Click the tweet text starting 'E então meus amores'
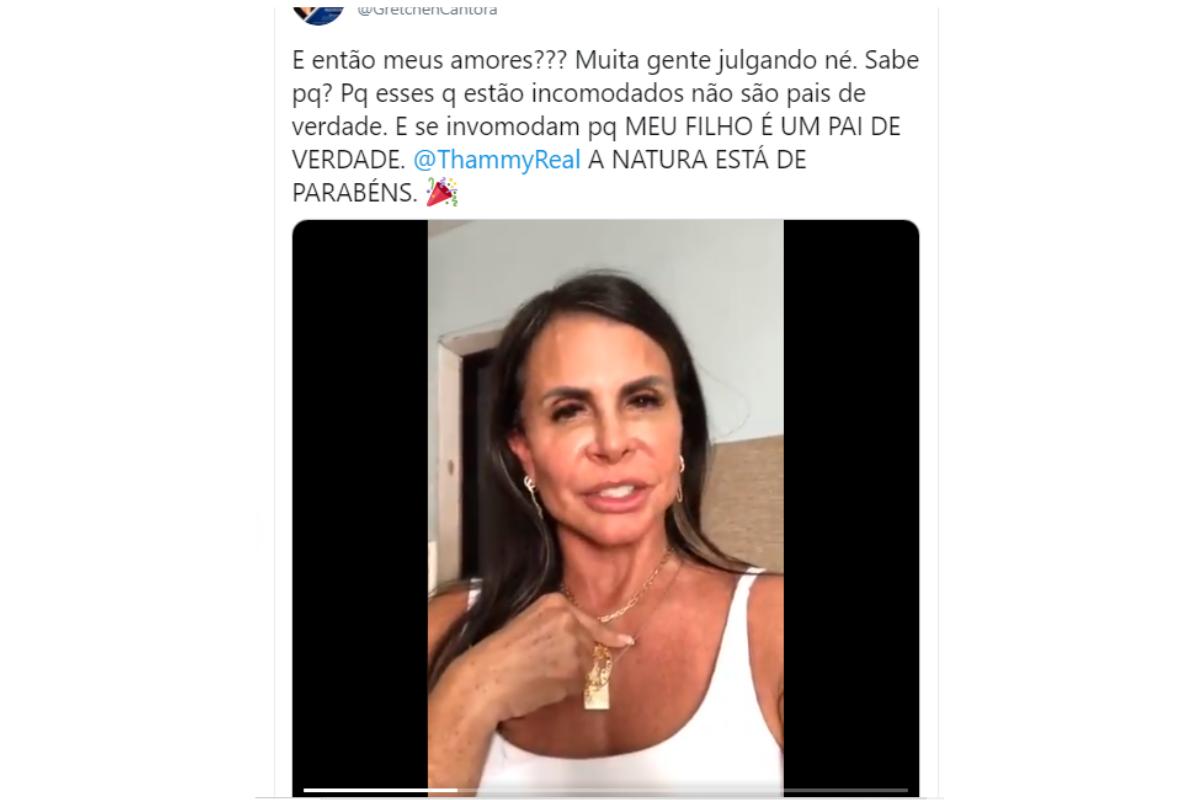This screenshot has height=800, width=1200. [x=605, y=127]
